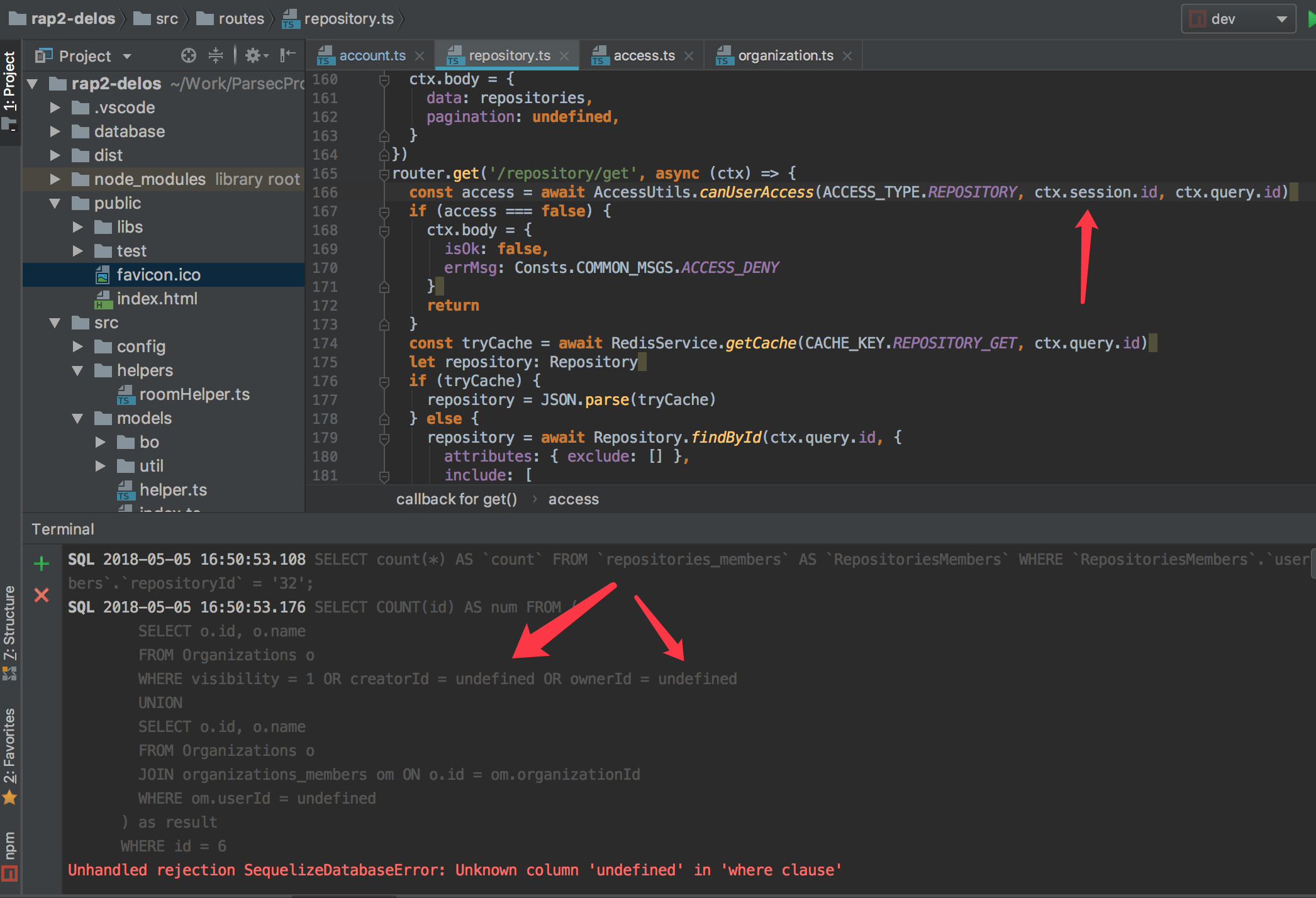Open the Project panel settings gear
This screenshot has width=1316, height=898.
pyautogui.click(x=254, y=55)
